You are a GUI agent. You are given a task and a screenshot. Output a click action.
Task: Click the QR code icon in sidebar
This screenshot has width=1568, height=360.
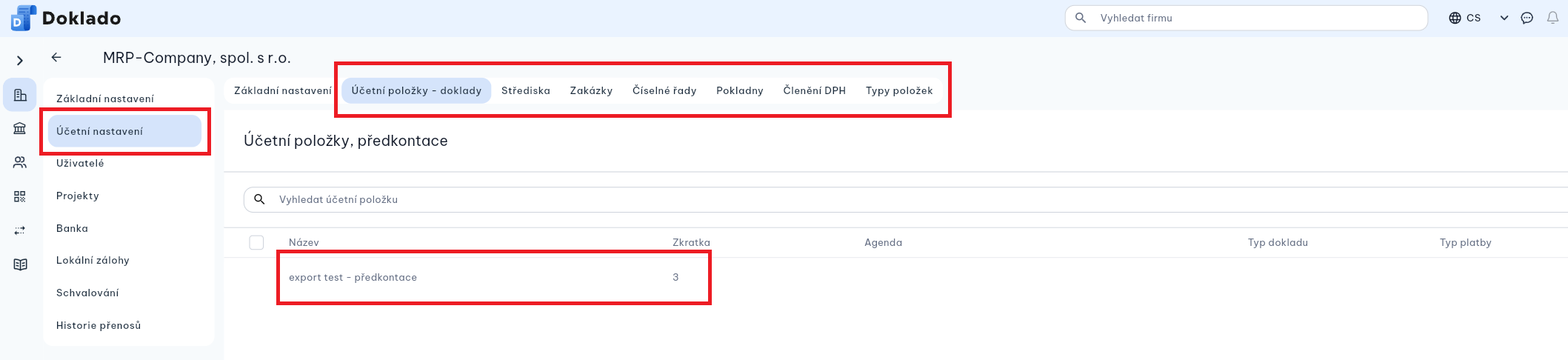20,196
